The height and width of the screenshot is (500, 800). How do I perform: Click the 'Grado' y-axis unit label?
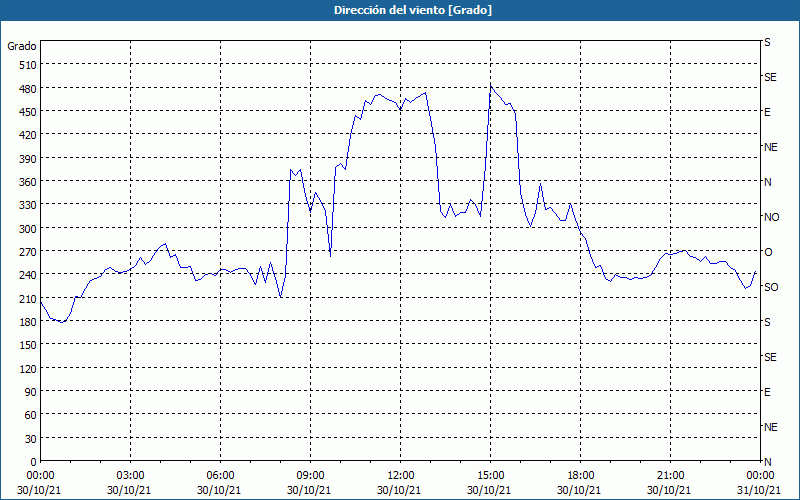click(x=22, y=46)
